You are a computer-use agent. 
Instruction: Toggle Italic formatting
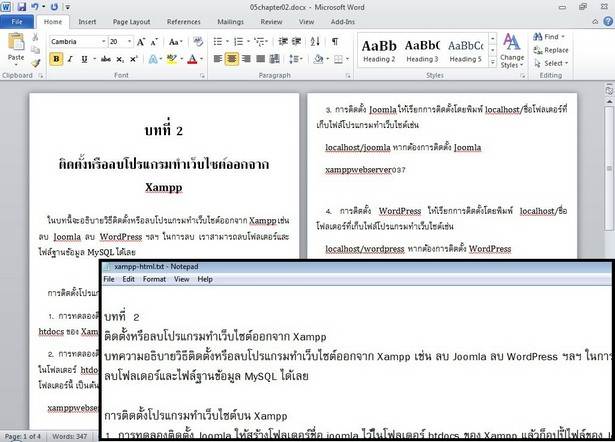[x=70, y=59]
